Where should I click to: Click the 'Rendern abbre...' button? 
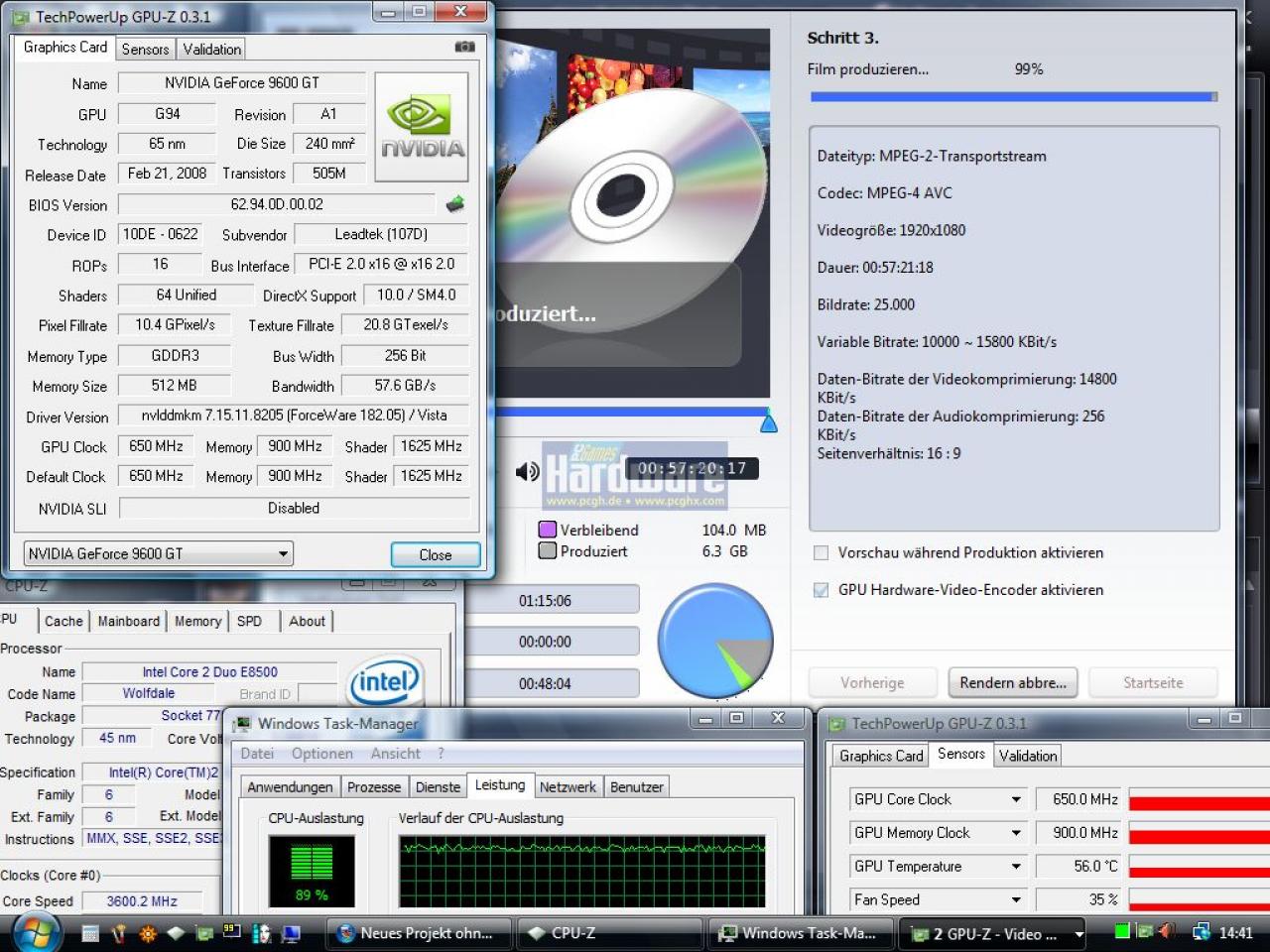(1013, 682)
